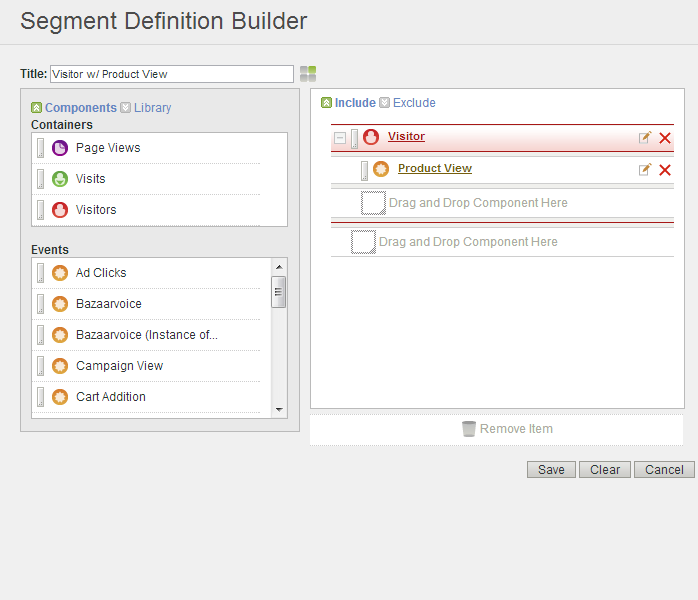The height and width of the screenshot is (600, 698).
Task: Click the red Visitors container icon
Action: pyautogui.click(x=60, y=210)
